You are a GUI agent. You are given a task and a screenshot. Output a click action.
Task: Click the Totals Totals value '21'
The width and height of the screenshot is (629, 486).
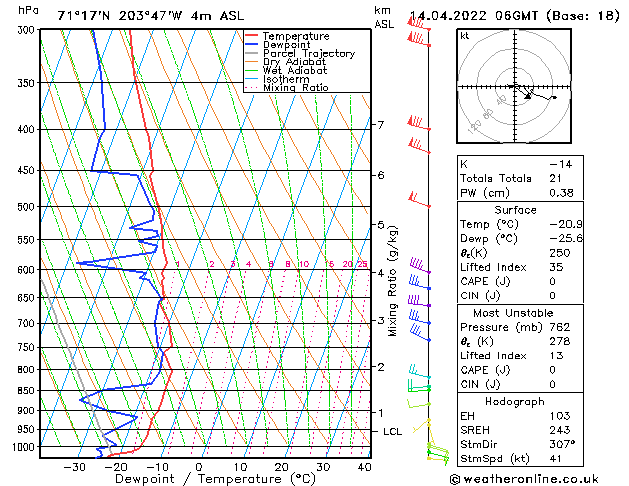coord(556,178)
